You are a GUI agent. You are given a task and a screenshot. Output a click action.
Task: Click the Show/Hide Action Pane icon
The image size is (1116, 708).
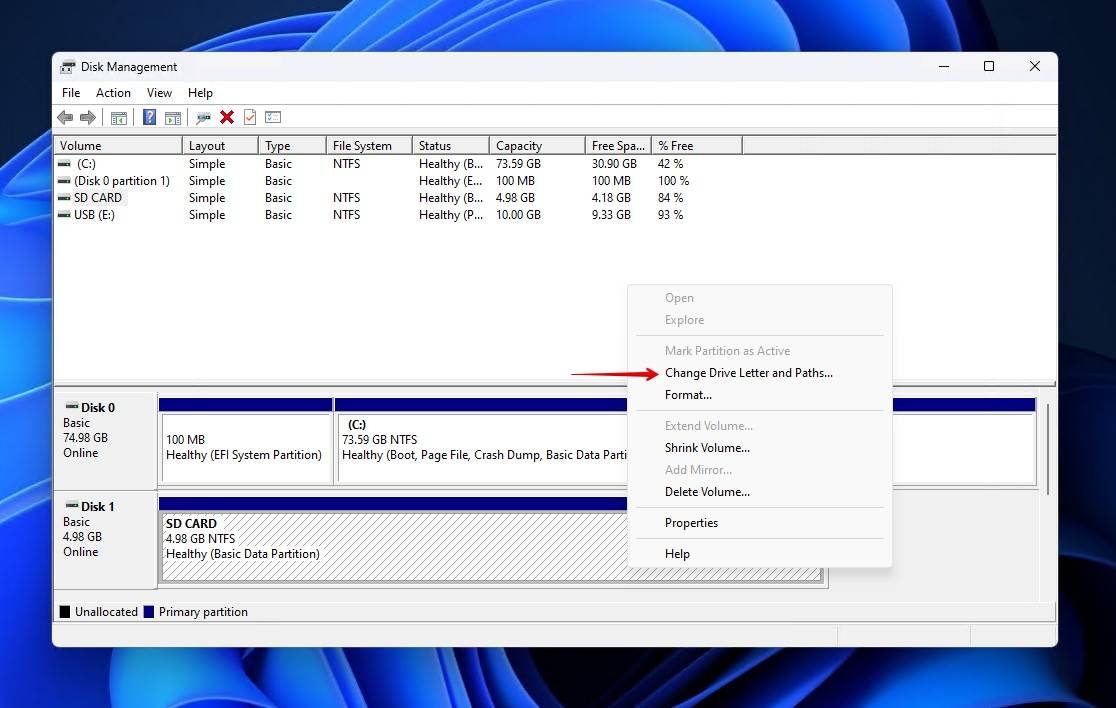pos(173,118)
